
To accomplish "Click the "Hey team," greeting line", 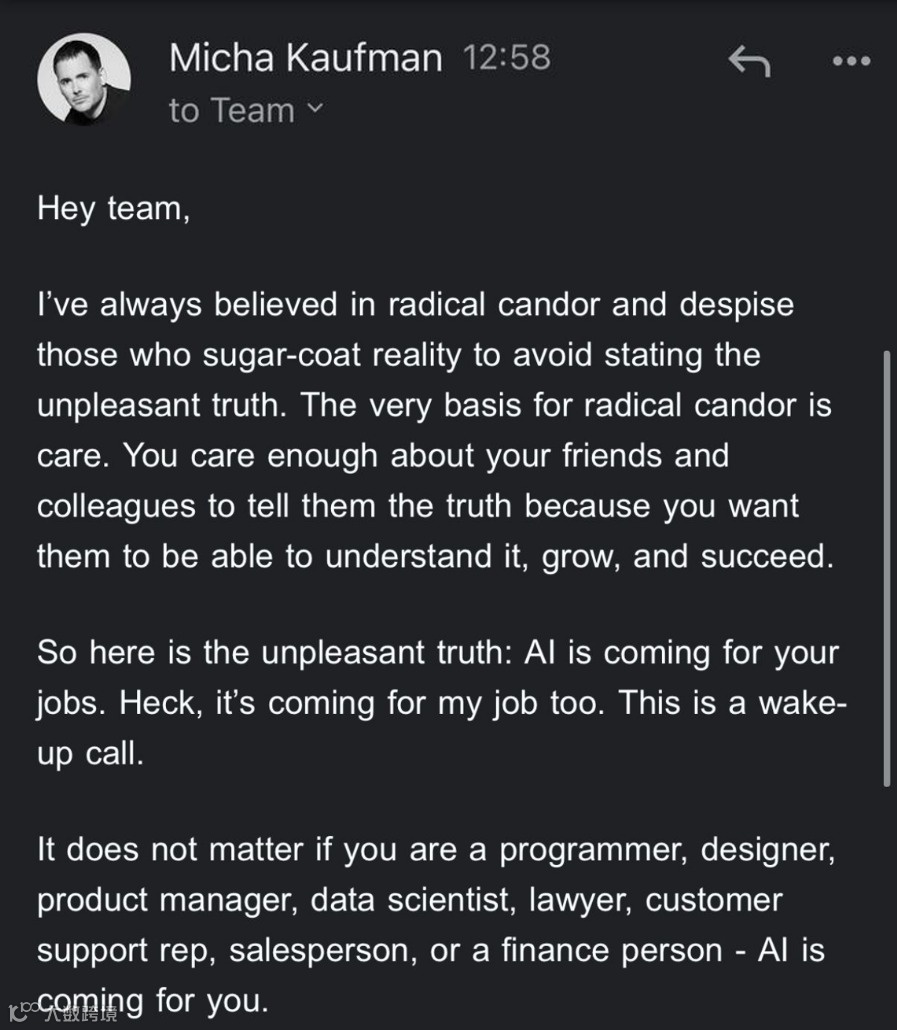I will 113,208.
